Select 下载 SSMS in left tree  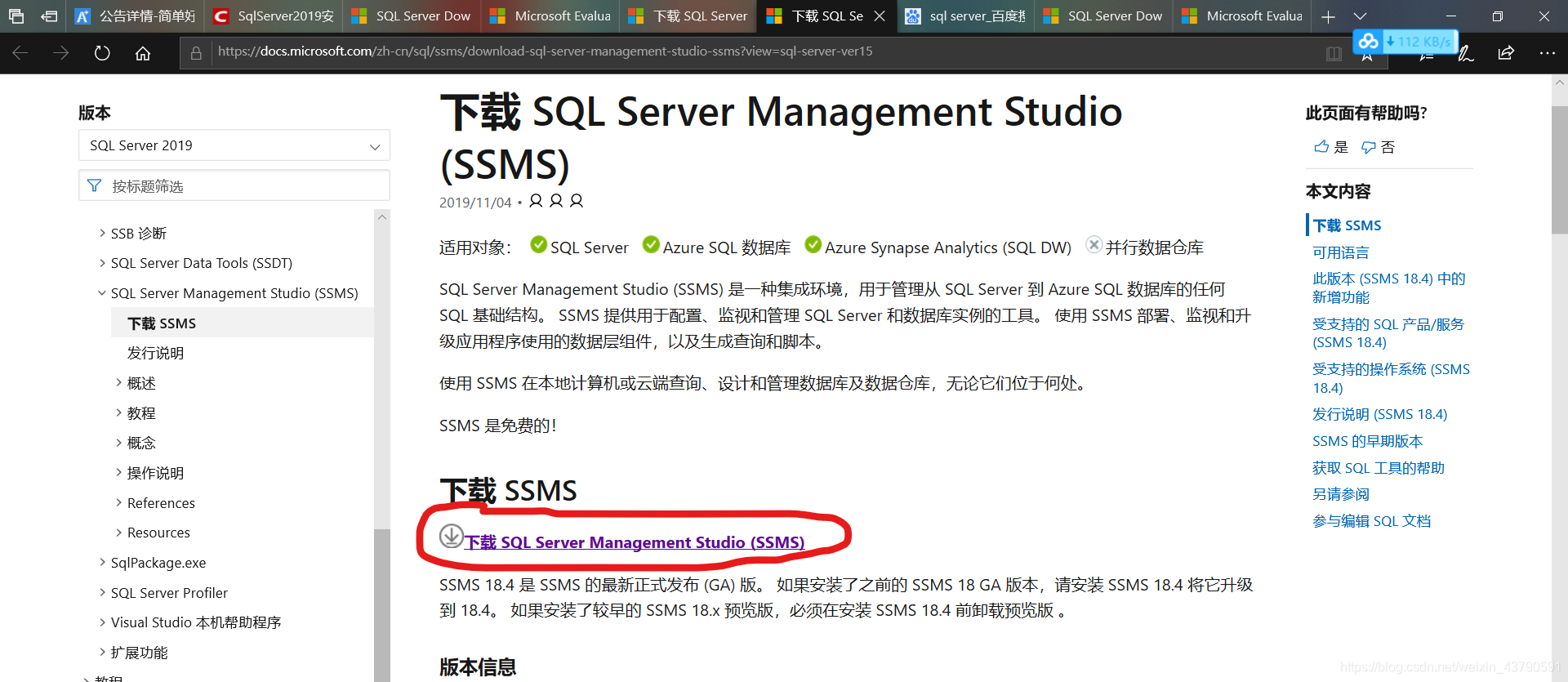[x=162, y=323]
